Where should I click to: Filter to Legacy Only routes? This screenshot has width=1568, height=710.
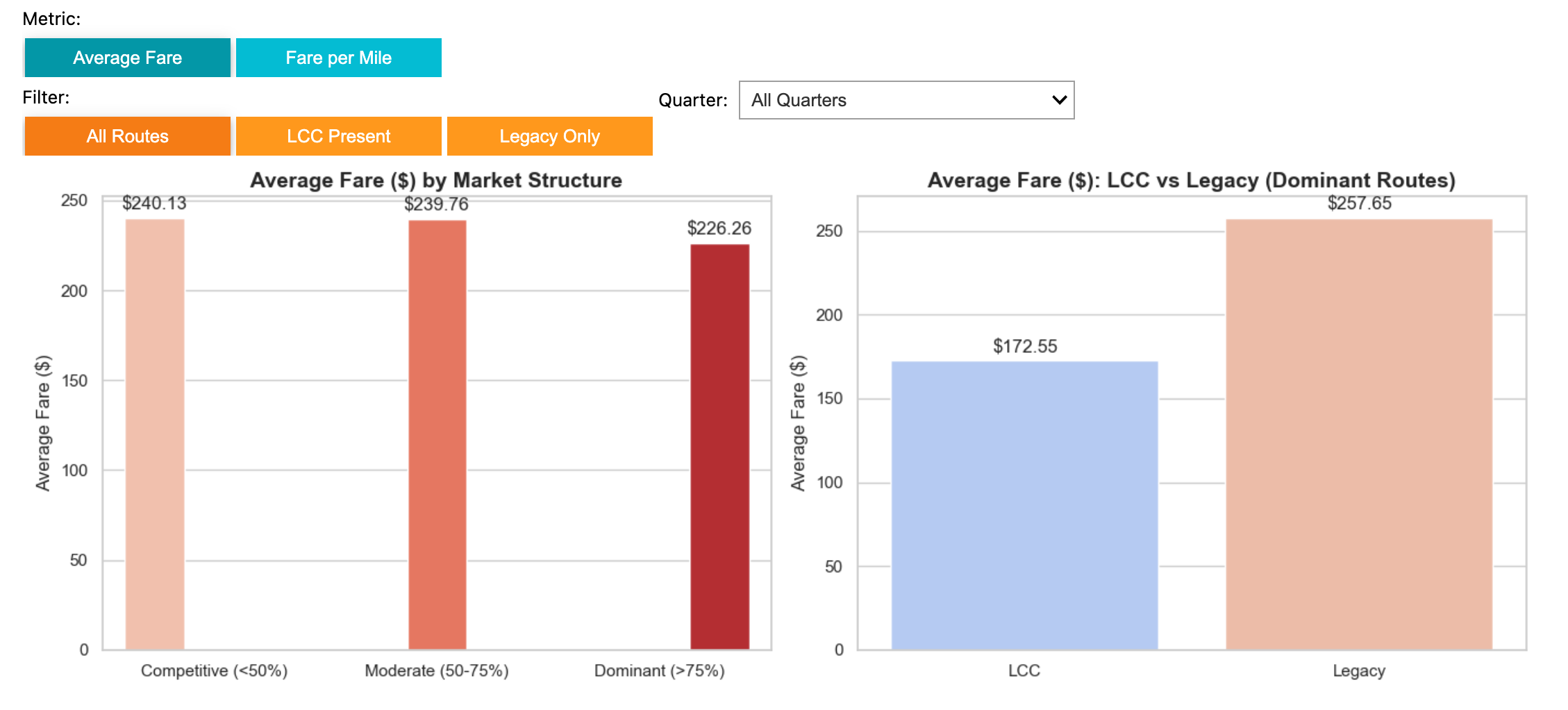550,136
